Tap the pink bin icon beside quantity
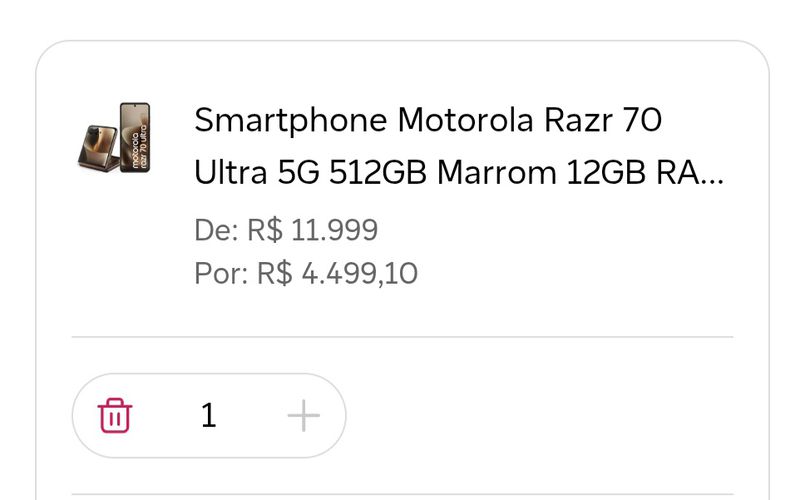The height and width of the screenshot is (500, 805). 115,415
